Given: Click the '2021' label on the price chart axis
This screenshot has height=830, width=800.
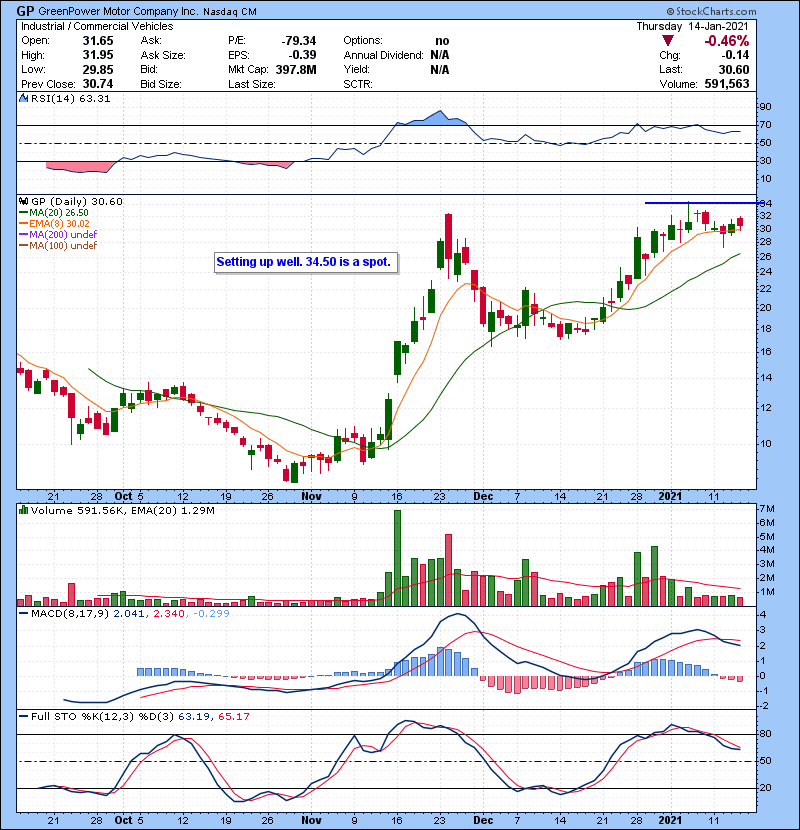Looking at the screenshot, I should pyautogui.click(x=674, y=496).
